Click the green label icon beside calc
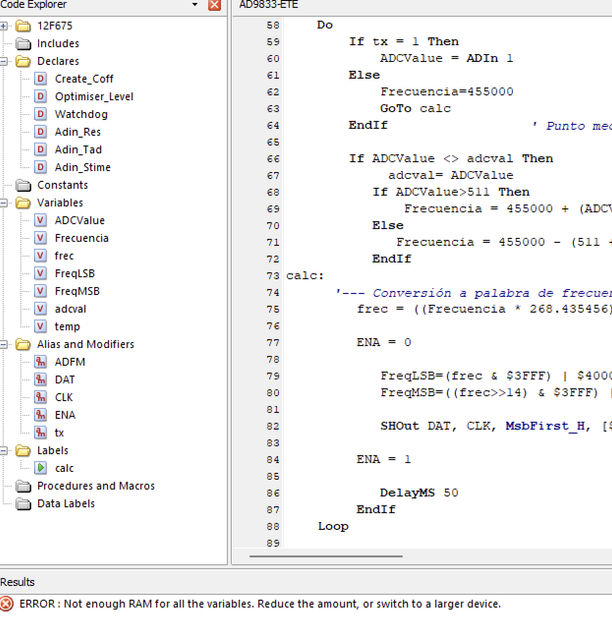This screenshot has width=612, height=640. point(40,468)
